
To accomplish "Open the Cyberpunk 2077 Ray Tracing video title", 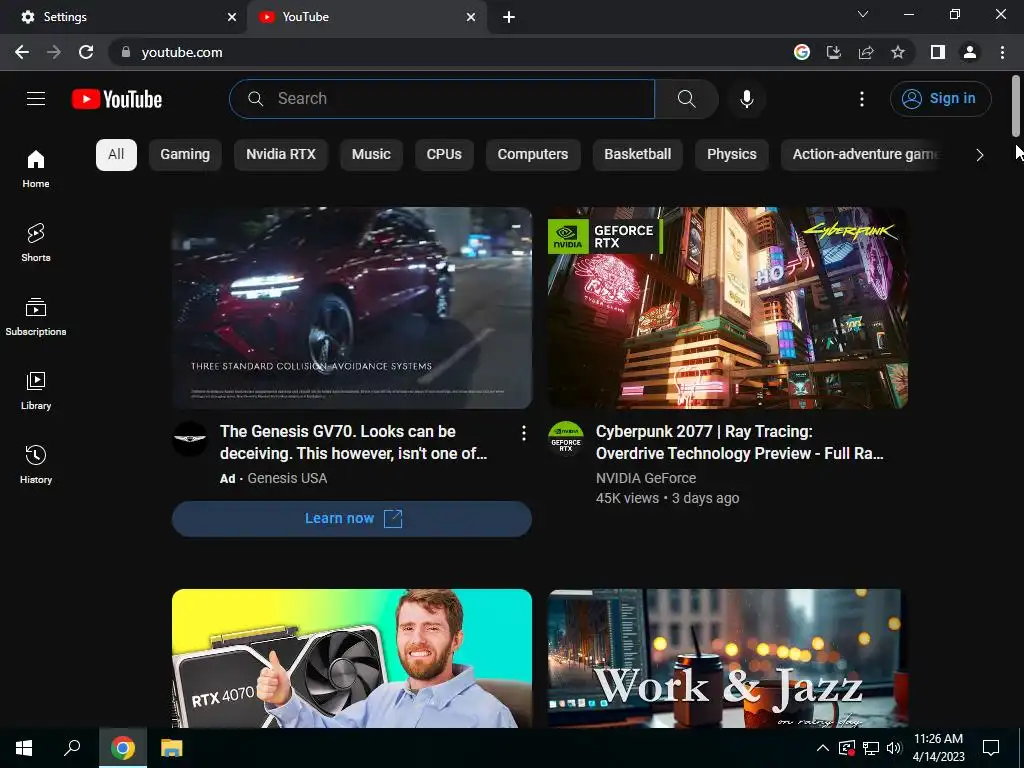I will pyautogui.click(x=739, y=442).
